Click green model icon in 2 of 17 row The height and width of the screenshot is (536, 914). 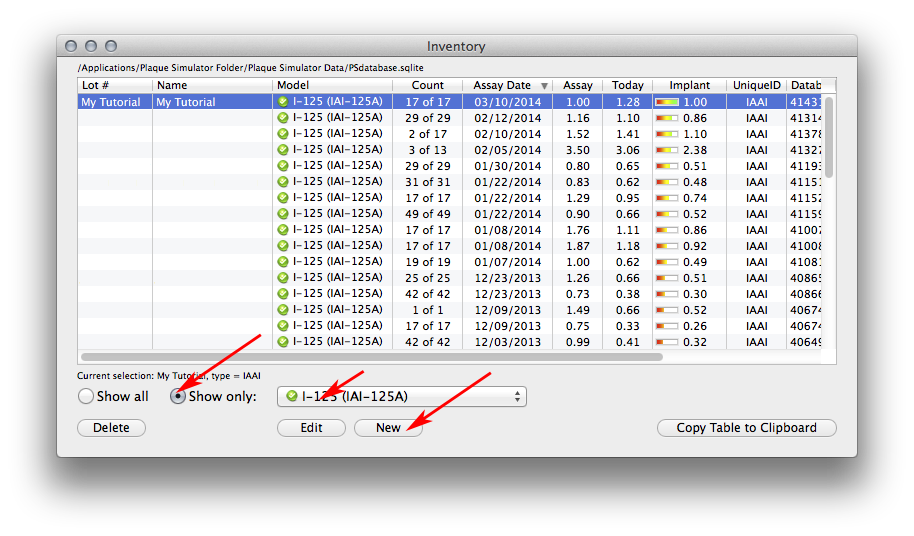(x=283, y=134)
